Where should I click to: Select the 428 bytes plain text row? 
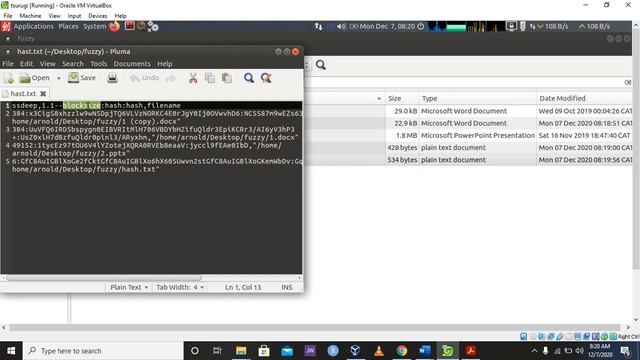coord(469,148)
